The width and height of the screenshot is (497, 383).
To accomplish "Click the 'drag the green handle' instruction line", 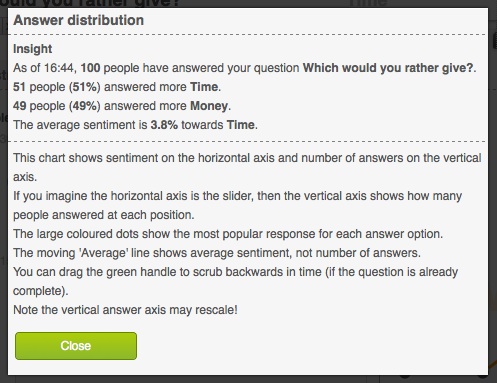I will pyautogui.click(x=236, y=281).
